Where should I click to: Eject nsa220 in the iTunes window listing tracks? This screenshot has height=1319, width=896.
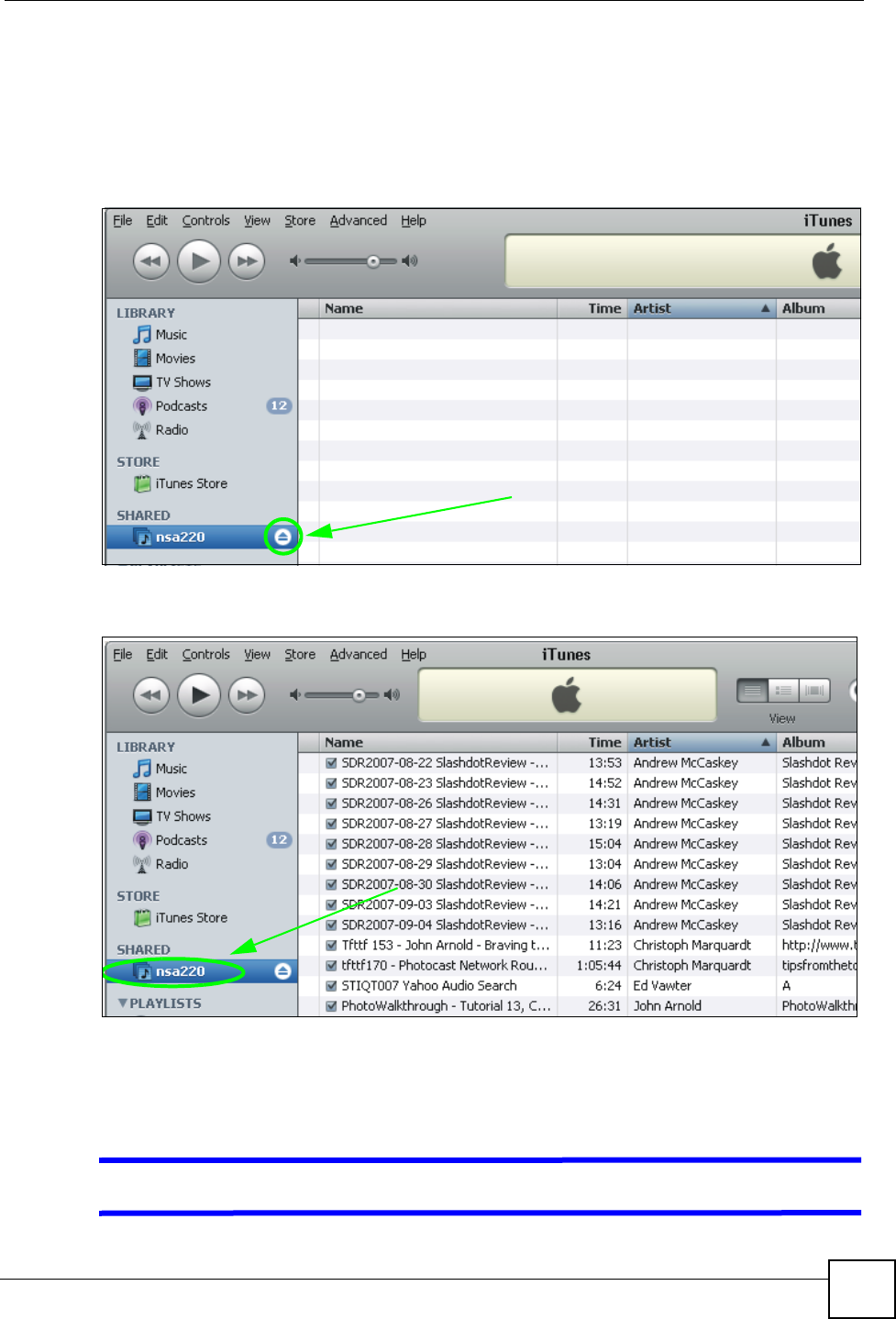(283, 970)
